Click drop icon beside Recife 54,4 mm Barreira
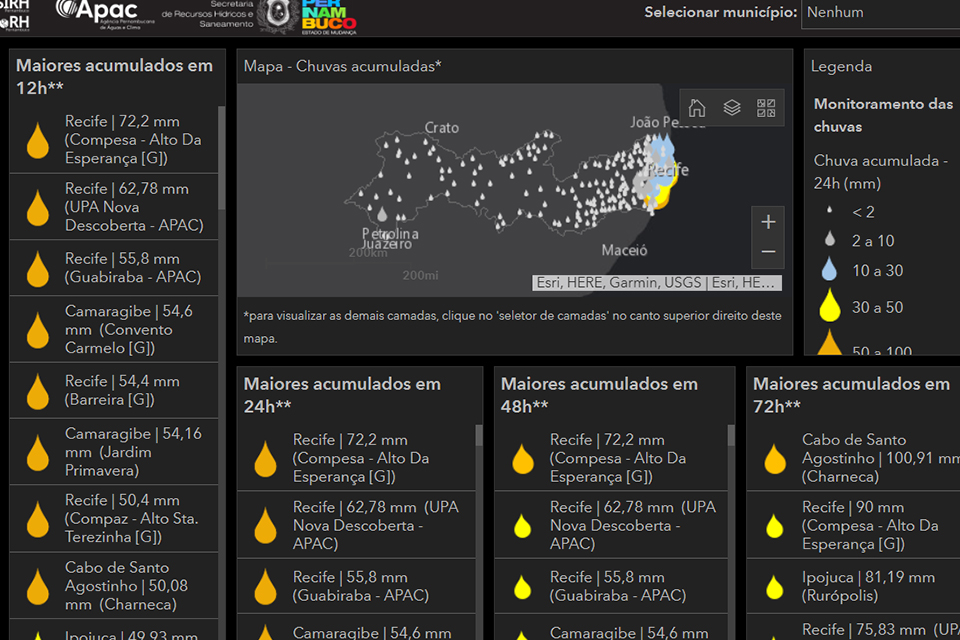Screen dimensions: 960x640 (x=38, y=391)
